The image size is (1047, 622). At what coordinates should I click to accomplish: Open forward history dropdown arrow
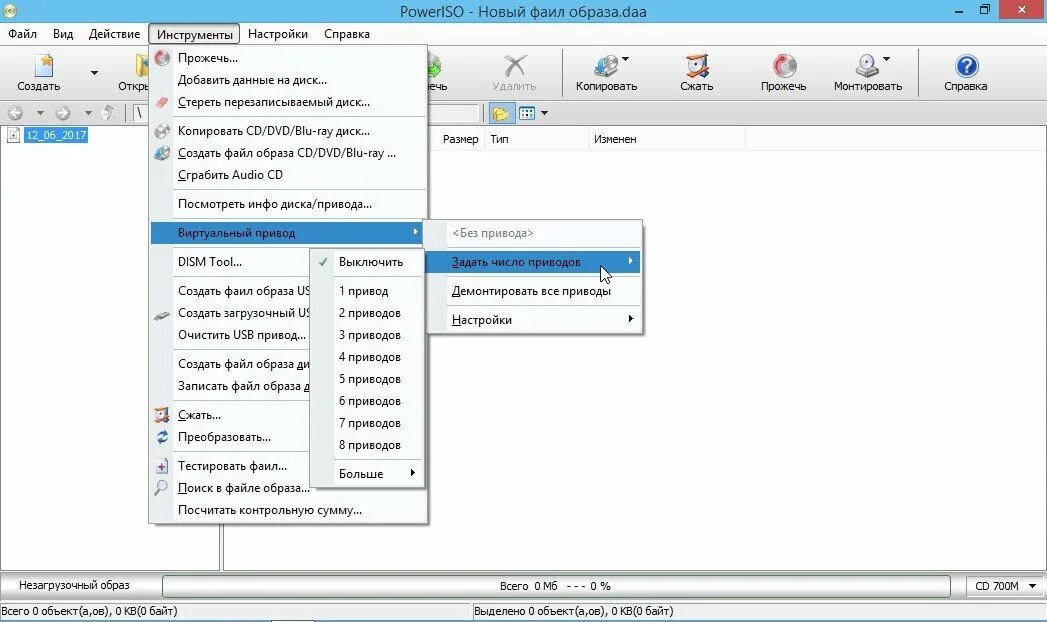click(x=87, y=113)
